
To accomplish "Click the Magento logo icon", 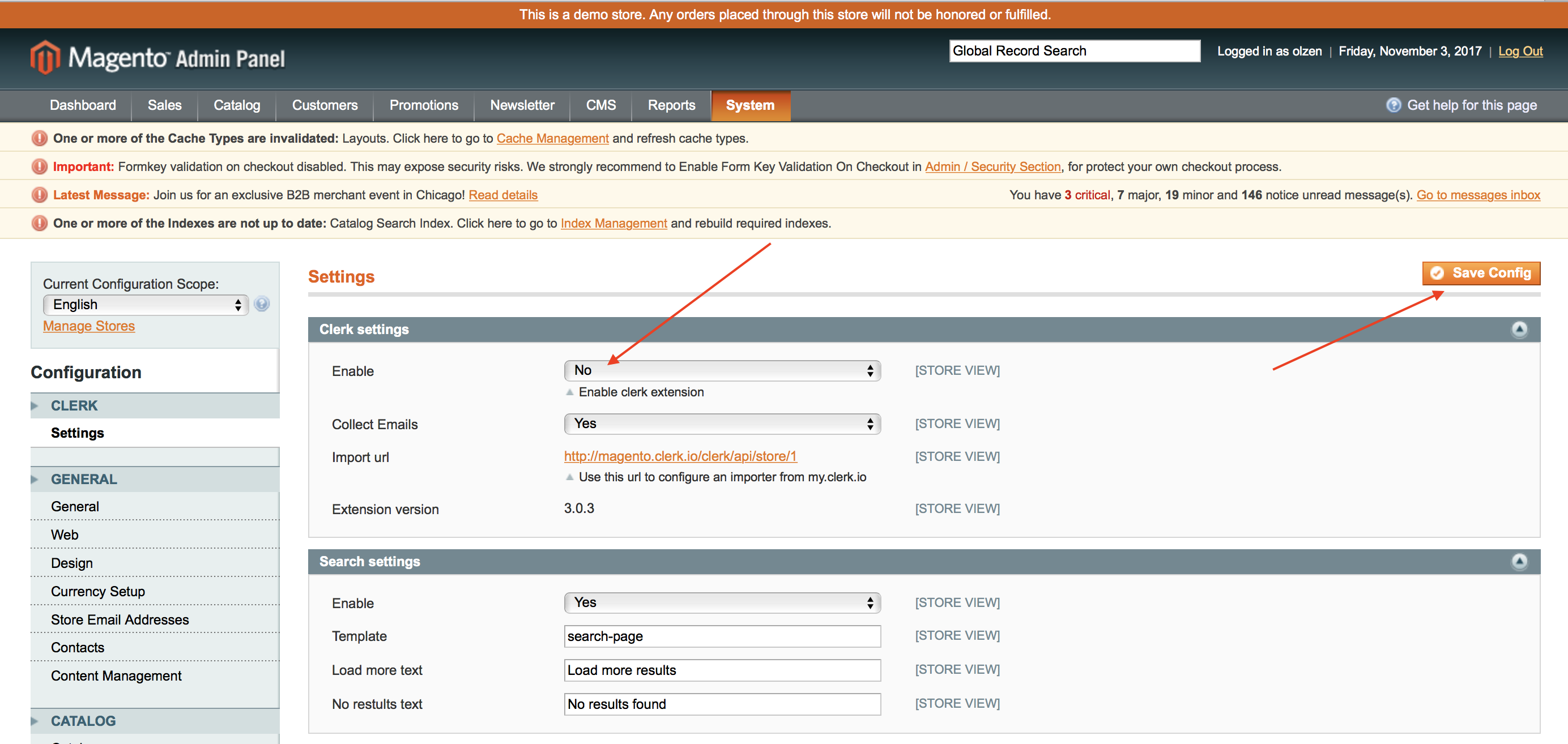I will coord(46,58).
